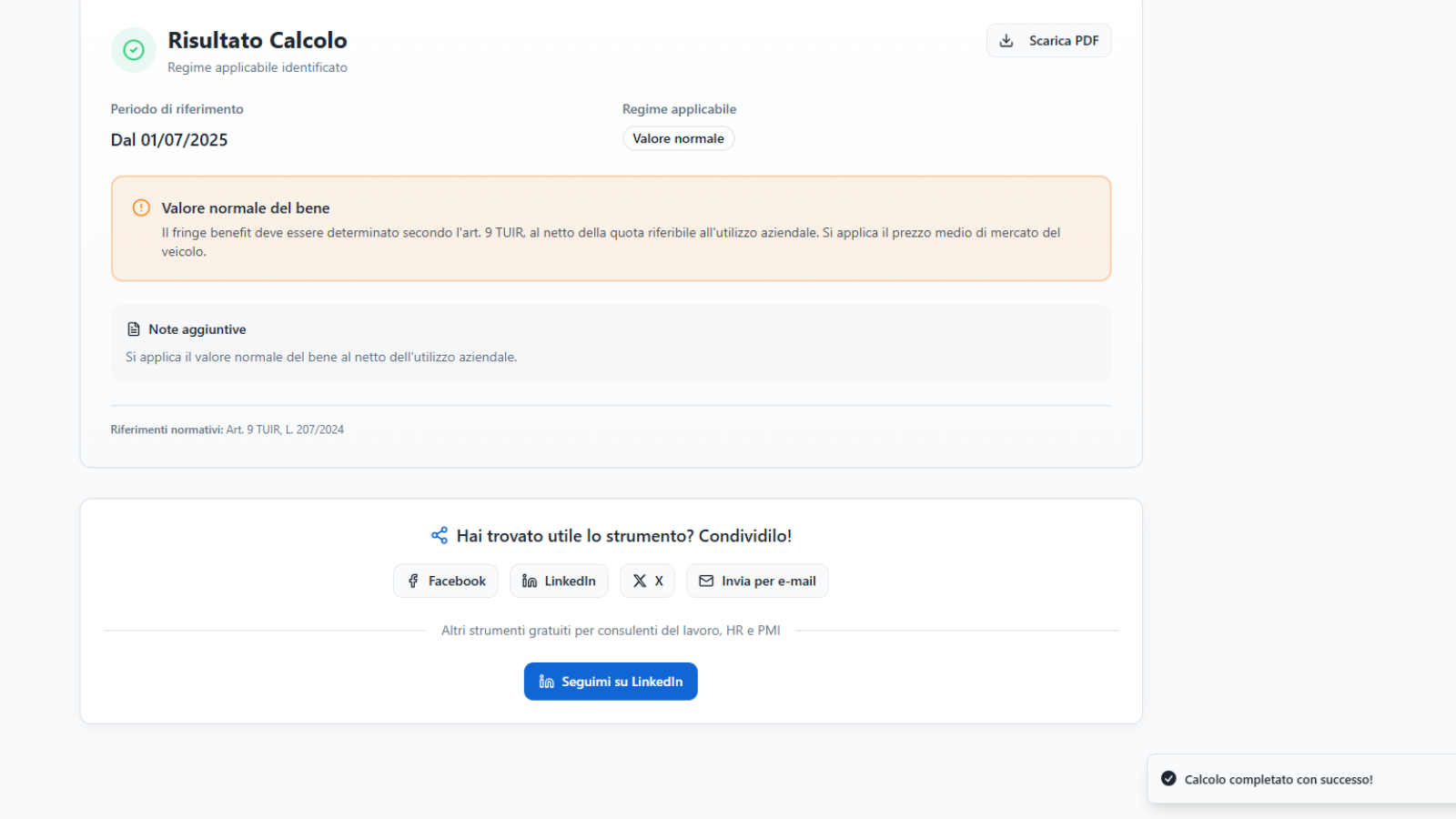
Task: Click the toast notification checkmark icon
Action: pos(1168,779)
